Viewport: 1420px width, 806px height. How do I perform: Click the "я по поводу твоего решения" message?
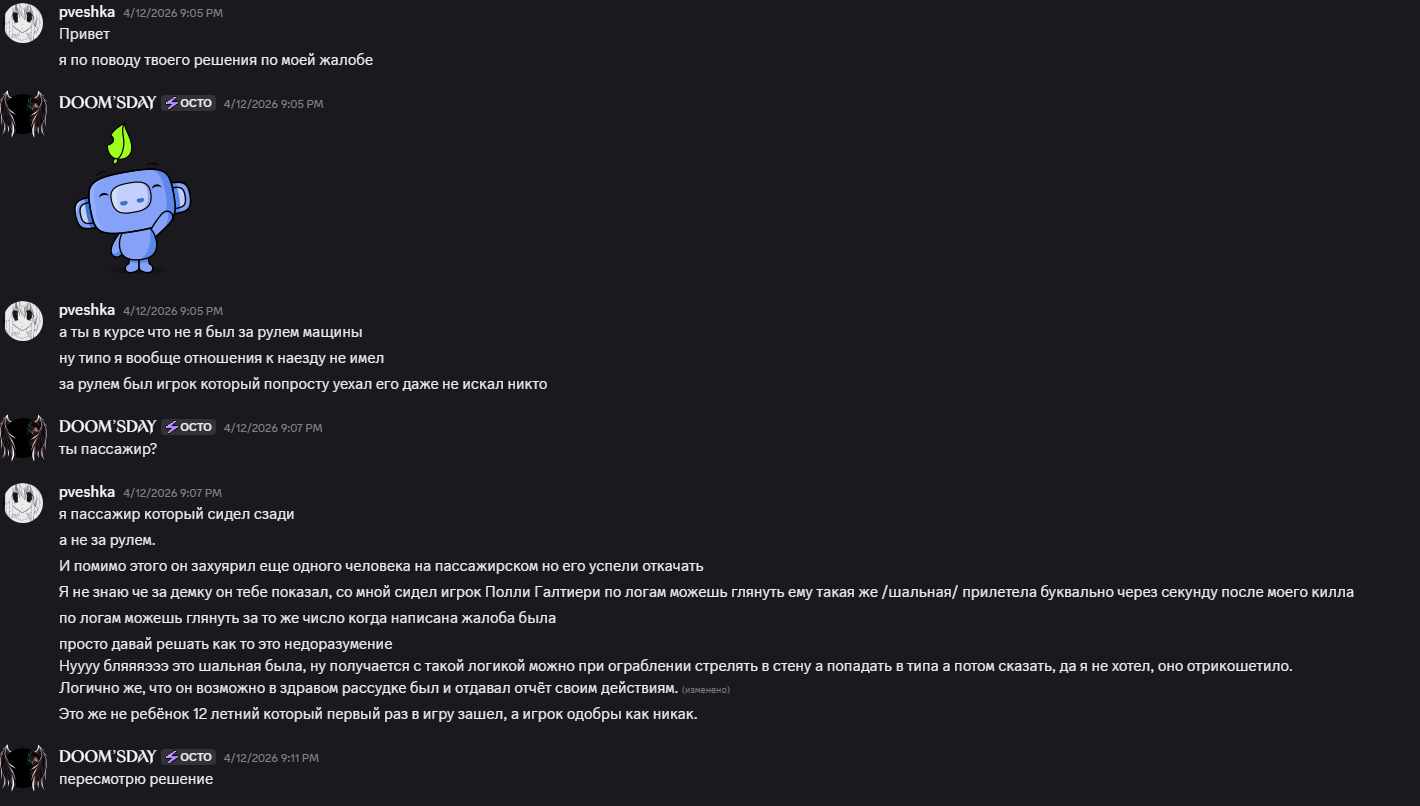pos(215,60)
